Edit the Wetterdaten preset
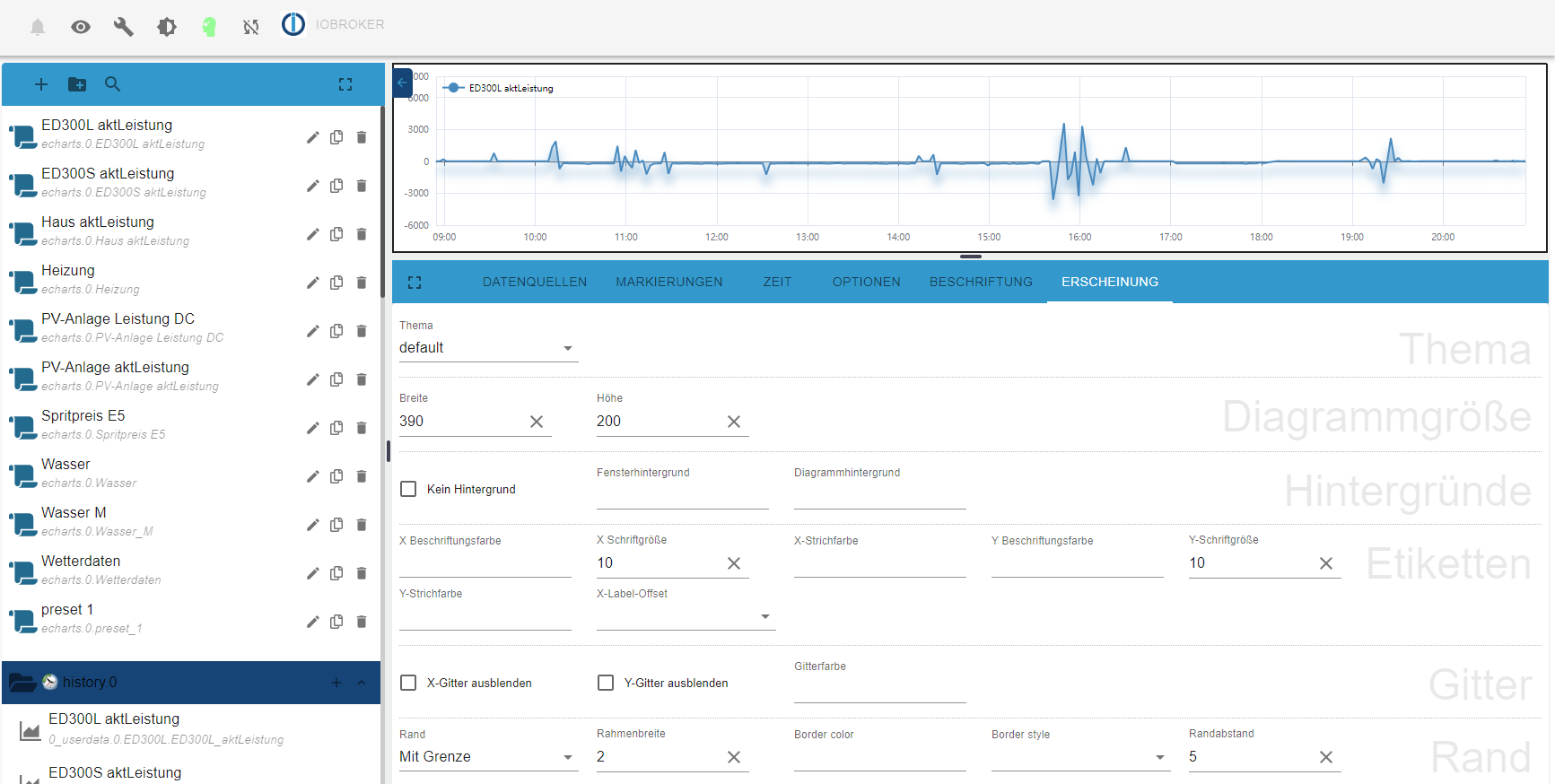The width and height of the screenshot is (1555, 784). point(312,573)
